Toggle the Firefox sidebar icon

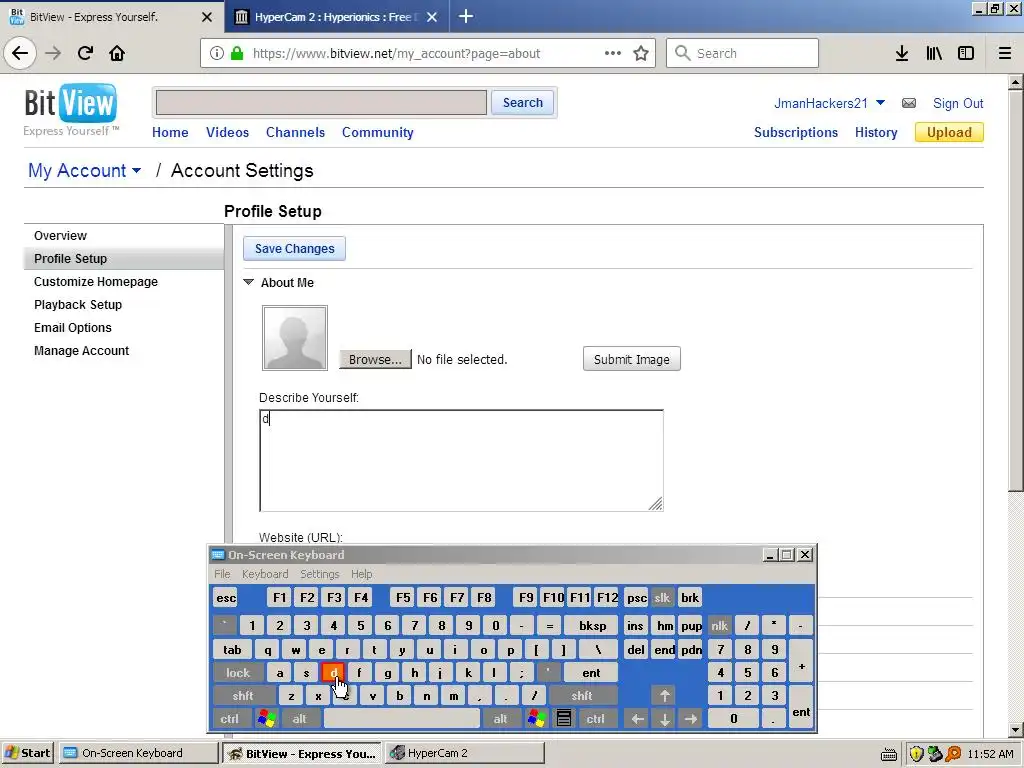click(x=966, y=53)
